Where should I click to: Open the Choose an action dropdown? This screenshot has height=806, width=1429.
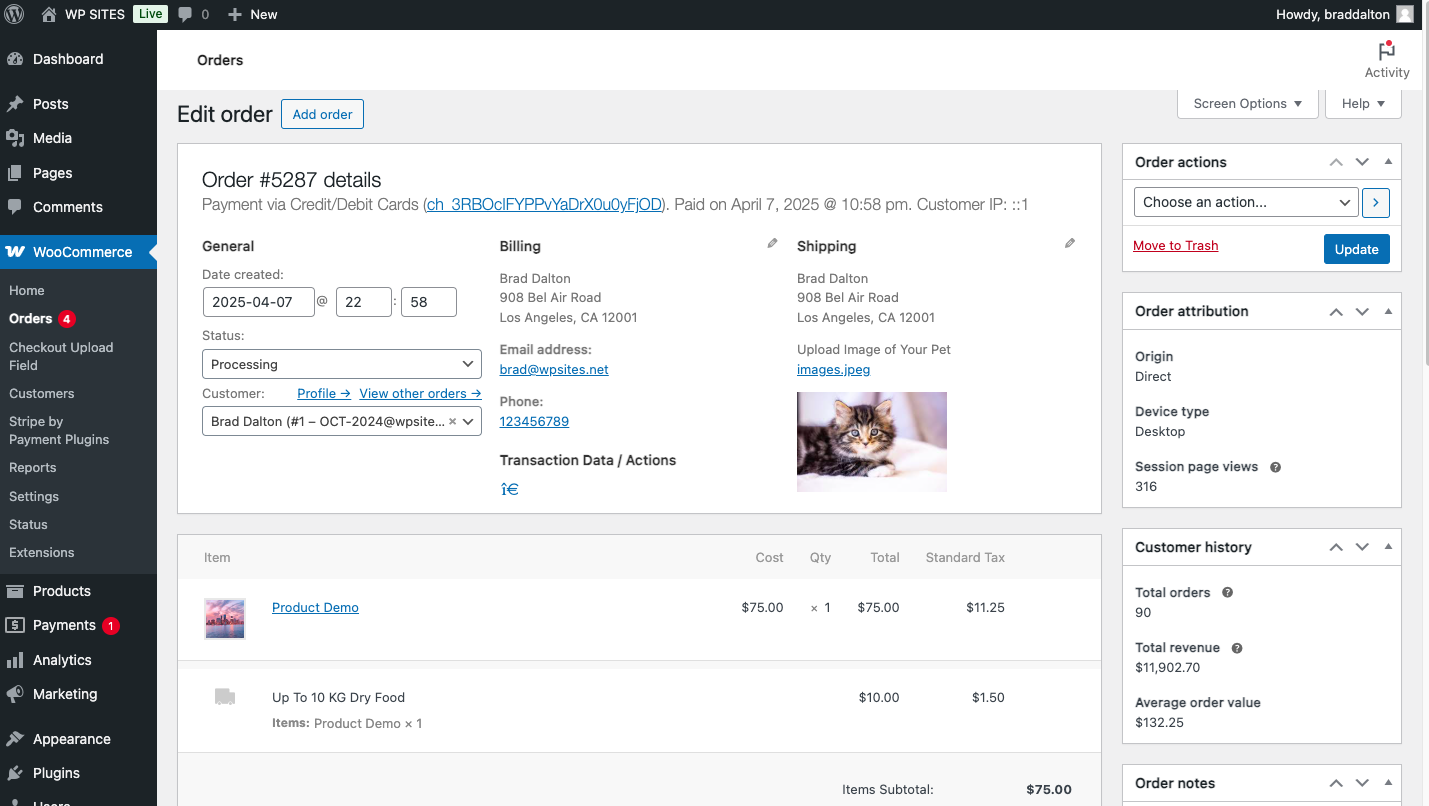click(1245, 202)
